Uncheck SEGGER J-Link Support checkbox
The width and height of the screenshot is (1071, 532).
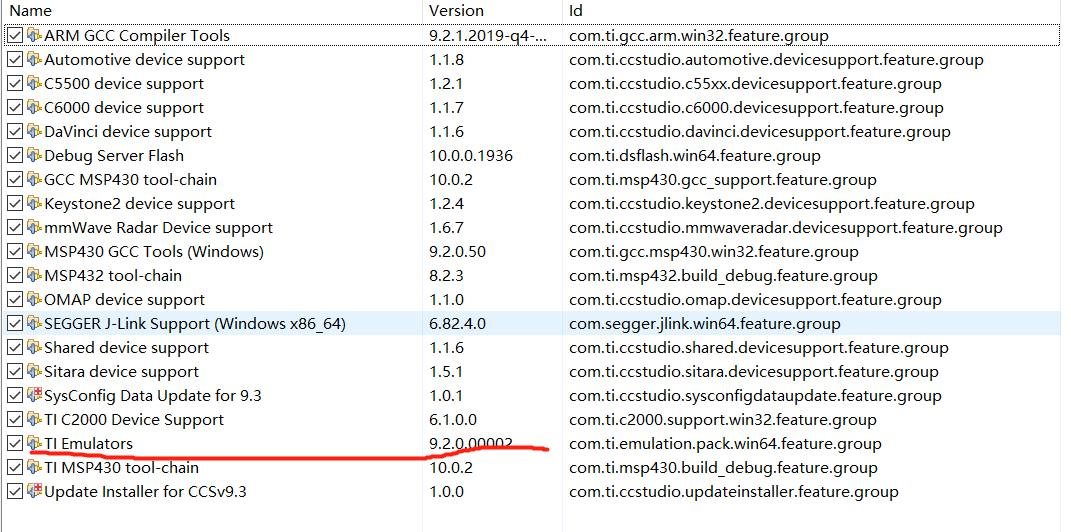tap(14, 323)
